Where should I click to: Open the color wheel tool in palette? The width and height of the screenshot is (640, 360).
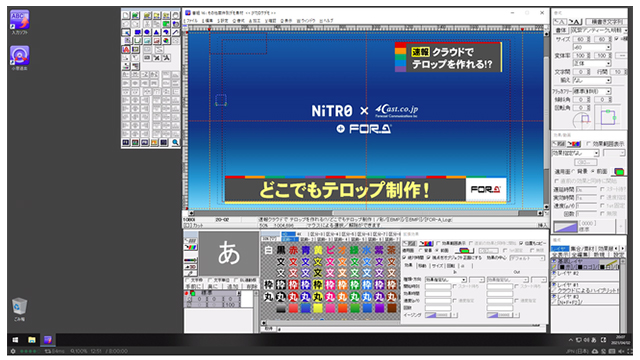[x=166, y=40]
